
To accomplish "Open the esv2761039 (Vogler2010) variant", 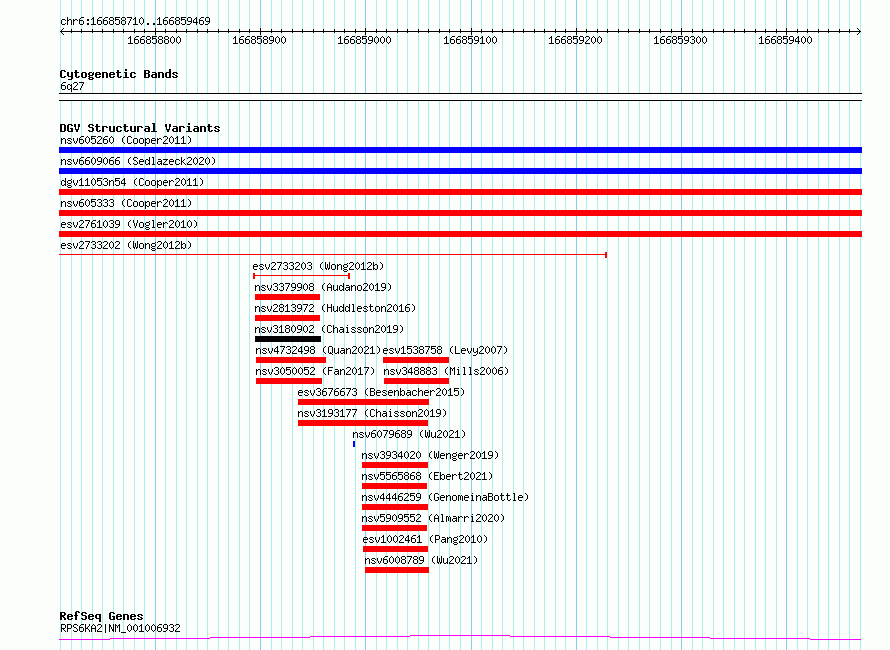I will pyautogui.click(x=129, y=224).
